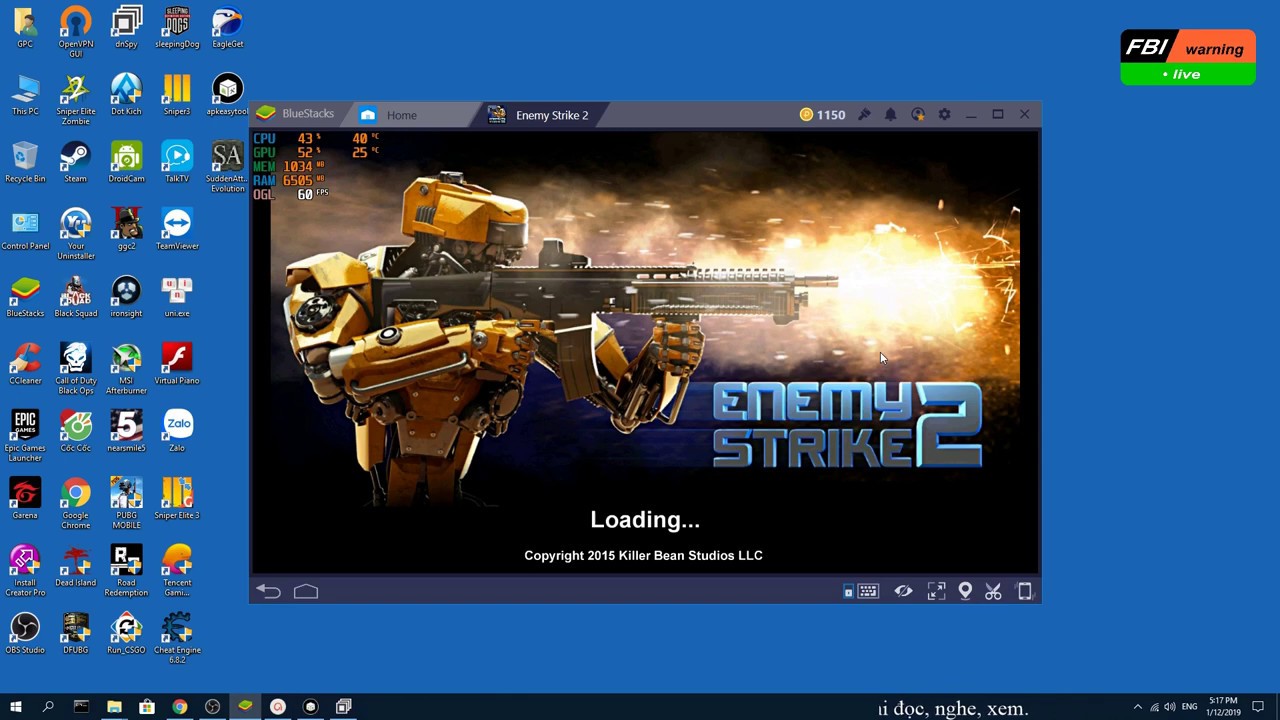
Task: Open the BlueStacks theme brush icon
Action: (864, 115)
